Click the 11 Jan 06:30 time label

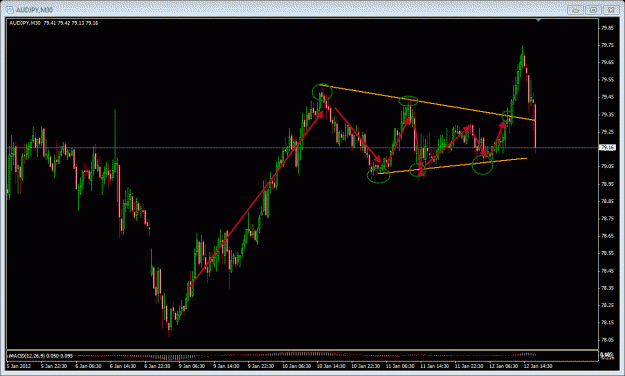[x=399, y=366]
